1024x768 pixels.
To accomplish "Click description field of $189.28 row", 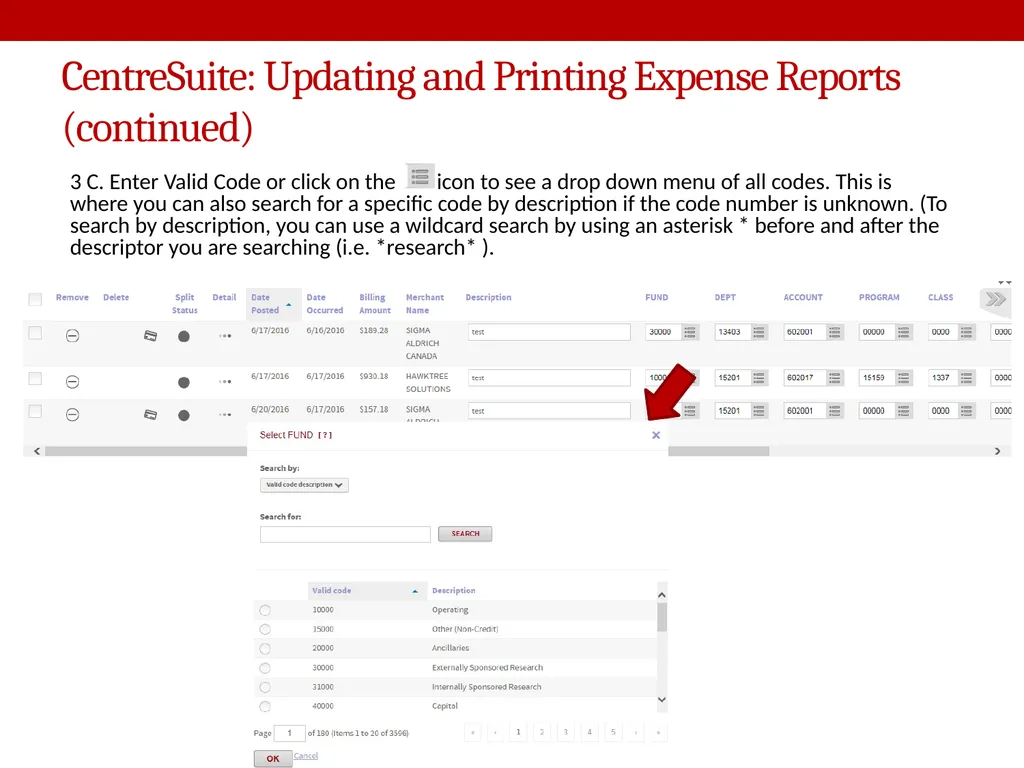I will 549,332.
